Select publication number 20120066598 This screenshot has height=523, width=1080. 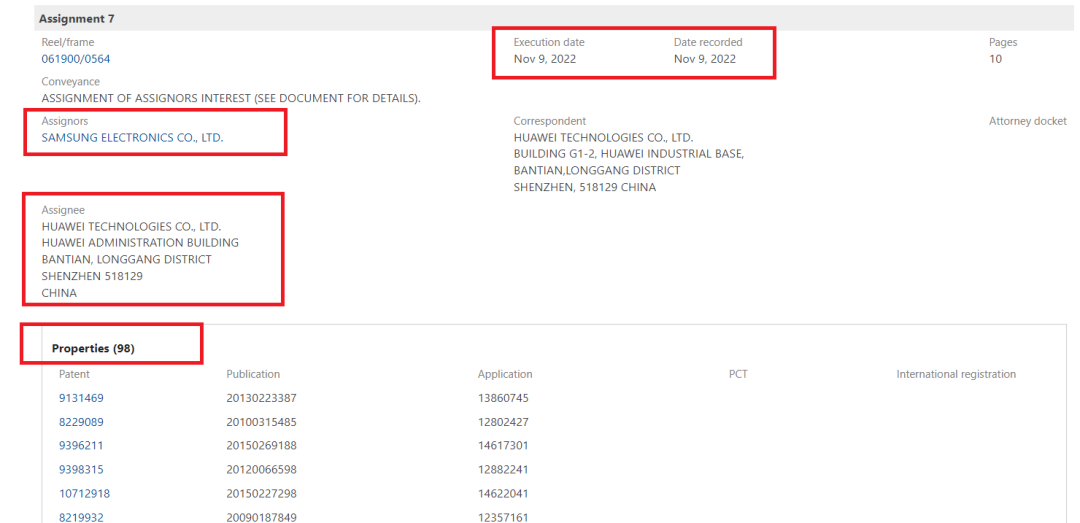261,470
